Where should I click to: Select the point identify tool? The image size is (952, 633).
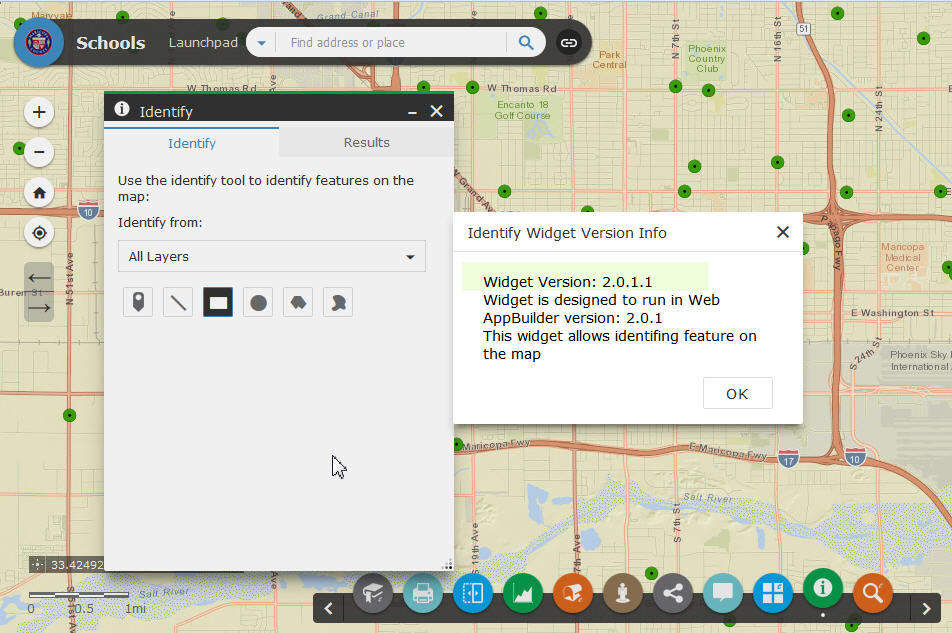(x=138, y=302)
